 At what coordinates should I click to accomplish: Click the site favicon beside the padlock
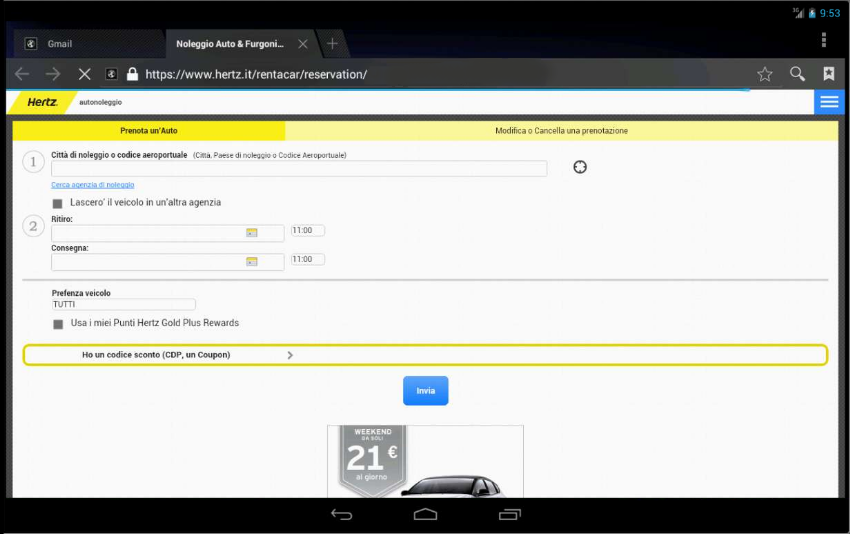tap(111, 74)
